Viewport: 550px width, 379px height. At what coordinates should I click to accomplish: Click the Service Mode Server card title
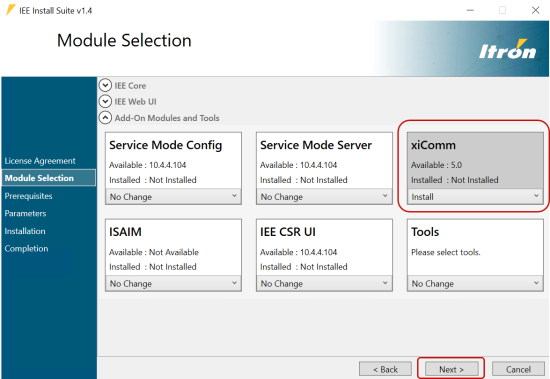click(316, 145)
